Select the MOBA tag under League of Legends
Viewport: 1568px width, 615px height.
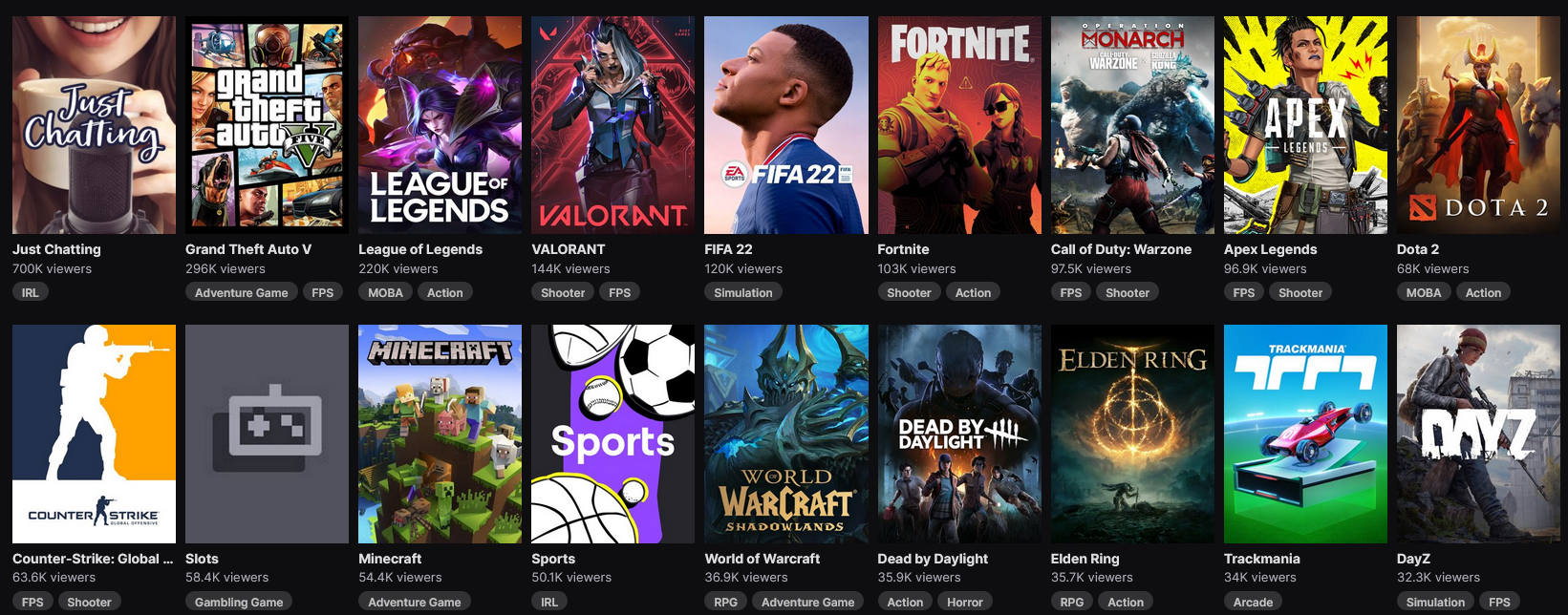point(386,293)
